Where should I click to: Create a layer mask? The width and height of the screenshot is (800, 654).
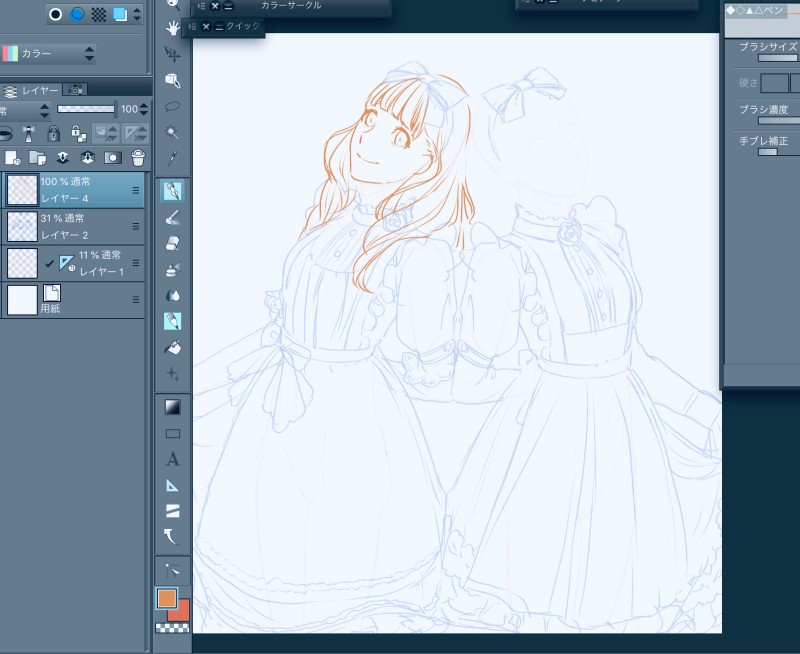click(x=113, y=158)
